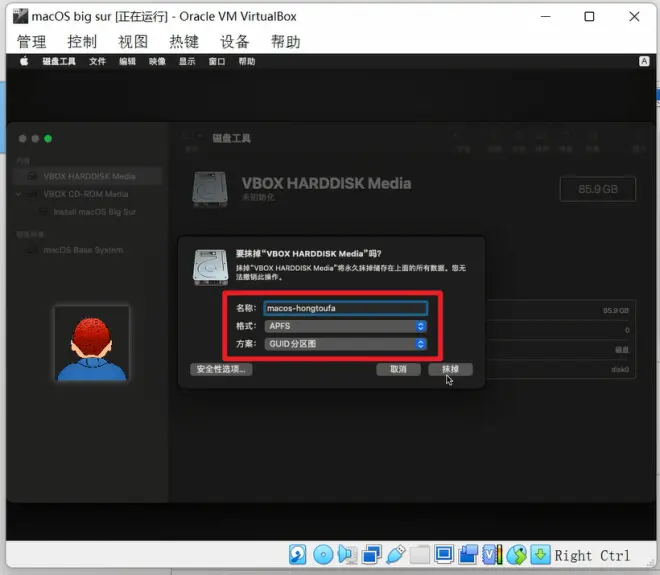Click the Right Ctrl host key label
660x575 pixels.
tap(592, 556)
